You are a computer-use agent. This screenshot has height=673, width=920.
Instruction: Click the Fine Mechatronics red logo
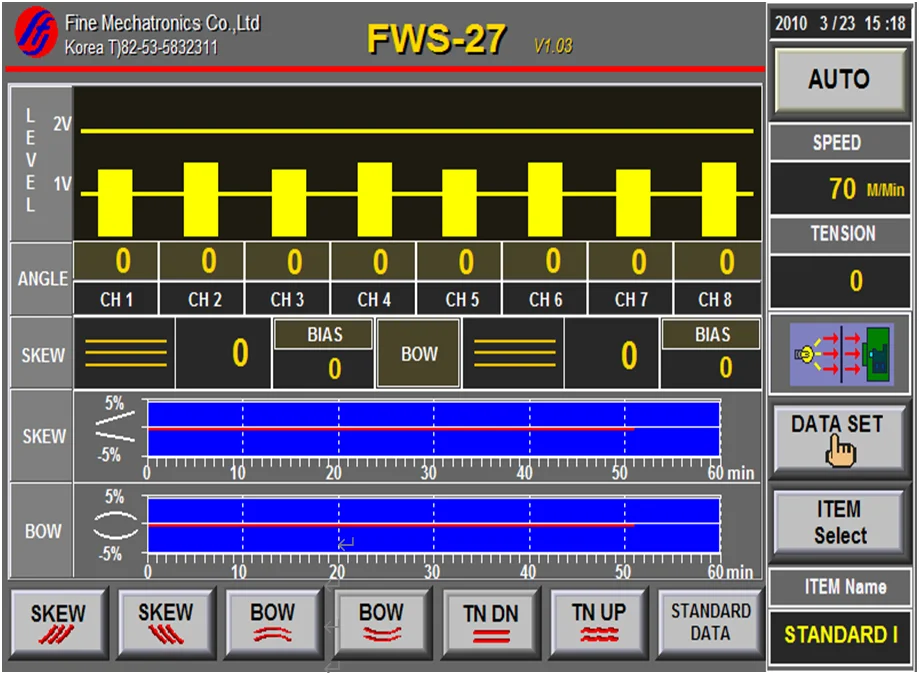(36, 32)
